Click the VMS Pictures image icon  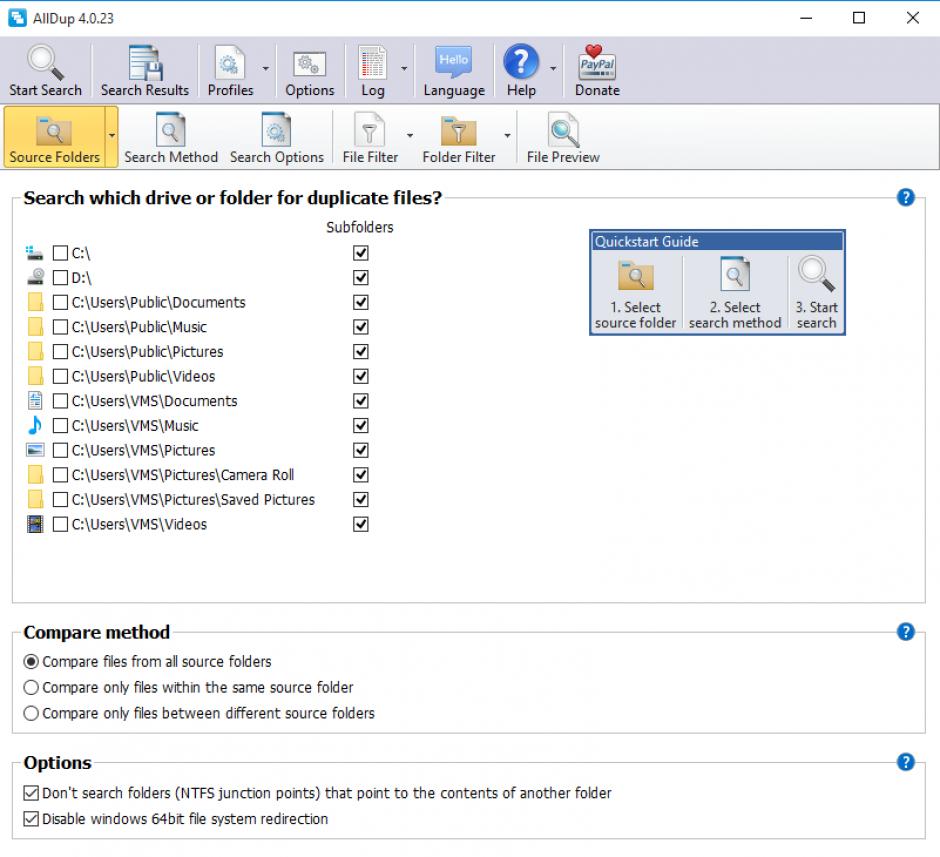point(35,449)
